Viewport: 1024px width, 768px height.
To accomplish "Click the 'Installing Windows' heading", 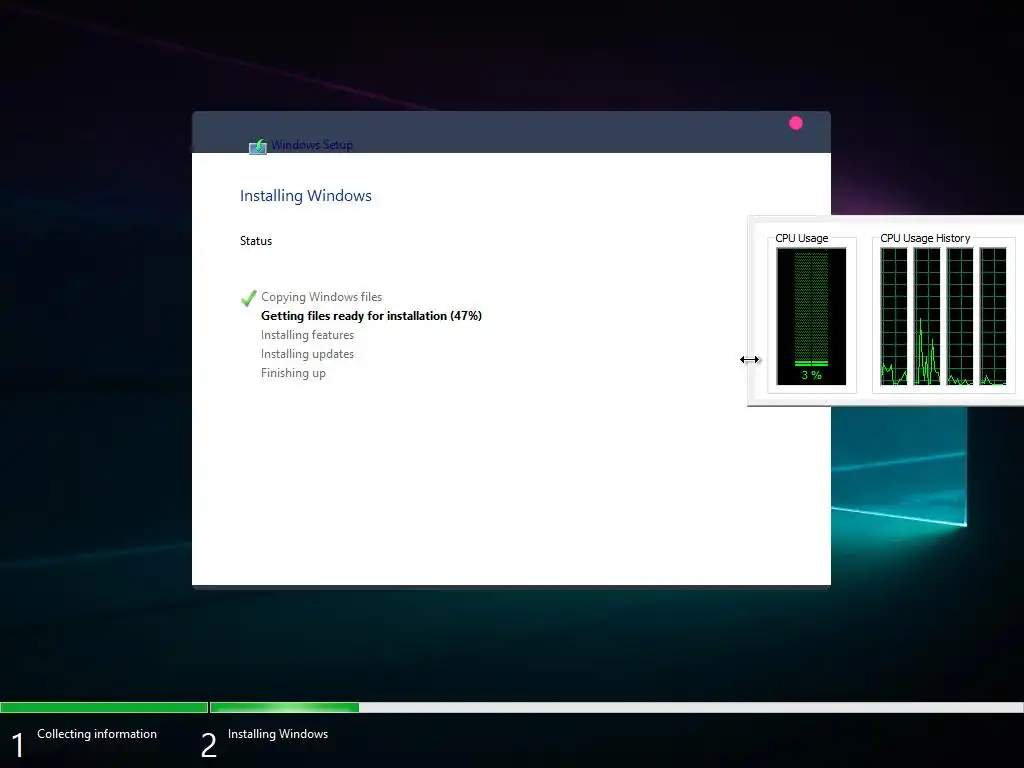I will pyautogui.click(x=306, y=196).
